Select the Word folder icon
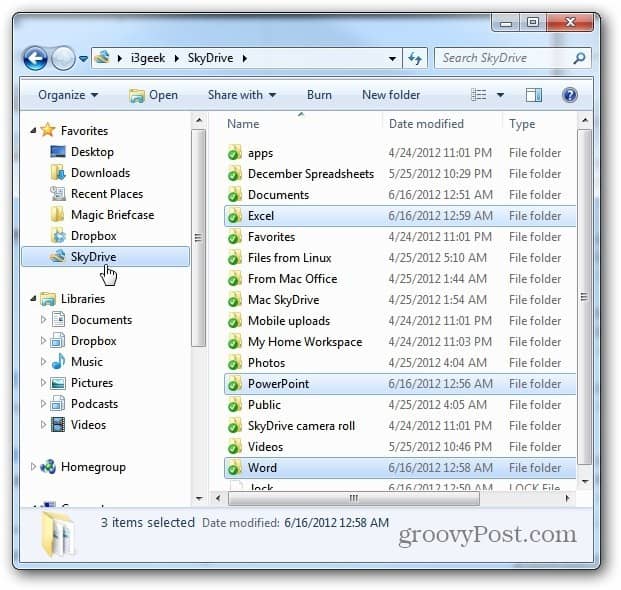Viewport: 621px width, 590px height. [x=234, y=468]
